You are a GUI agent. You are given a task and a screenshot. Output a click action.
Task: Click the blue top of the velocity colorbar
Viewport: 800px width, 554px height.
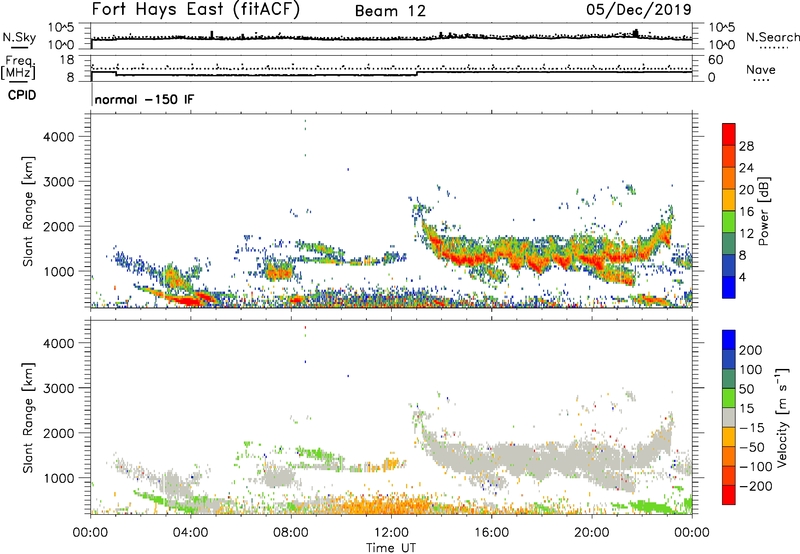[x=729, y=340]
